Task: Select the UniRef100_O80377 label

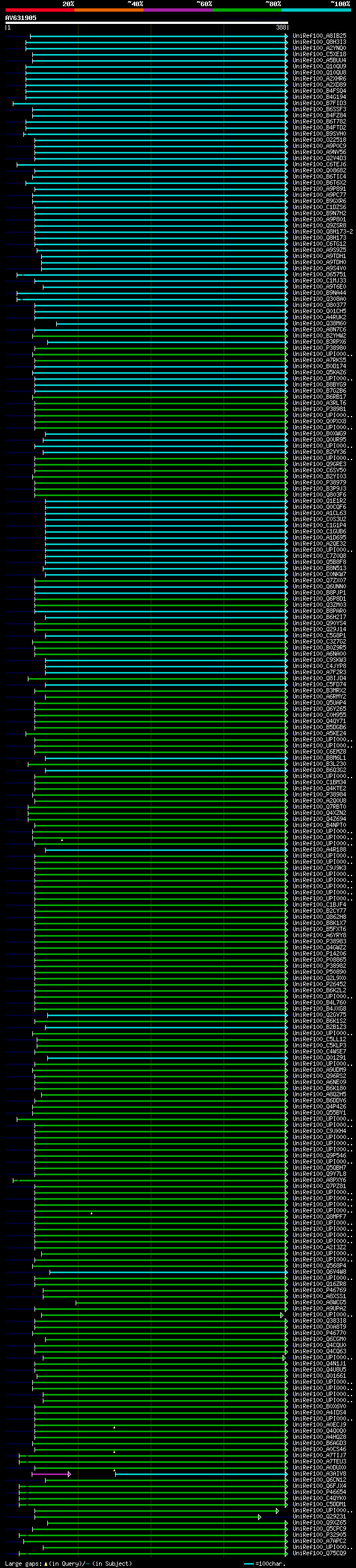Action: click(x=319, y=305)
